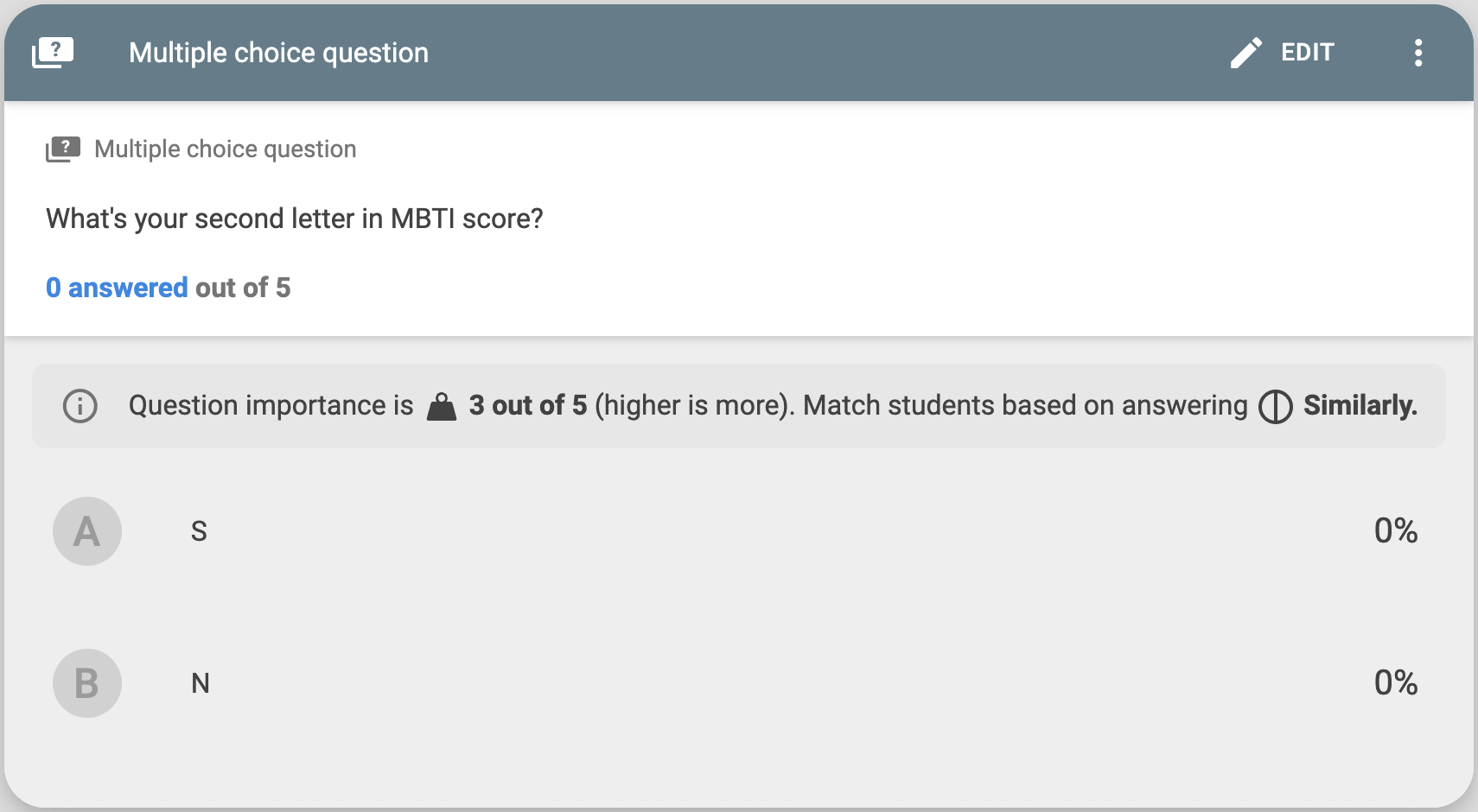Click the 'Multiple choice question' header title

(278, 53)
